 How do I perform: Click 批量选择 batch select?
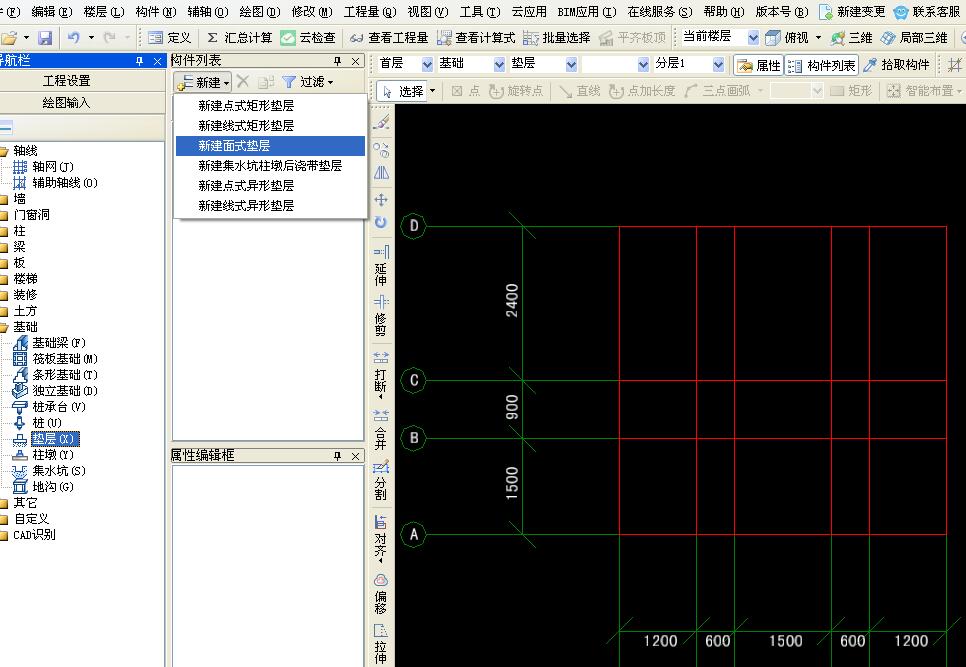coord(557,38)
